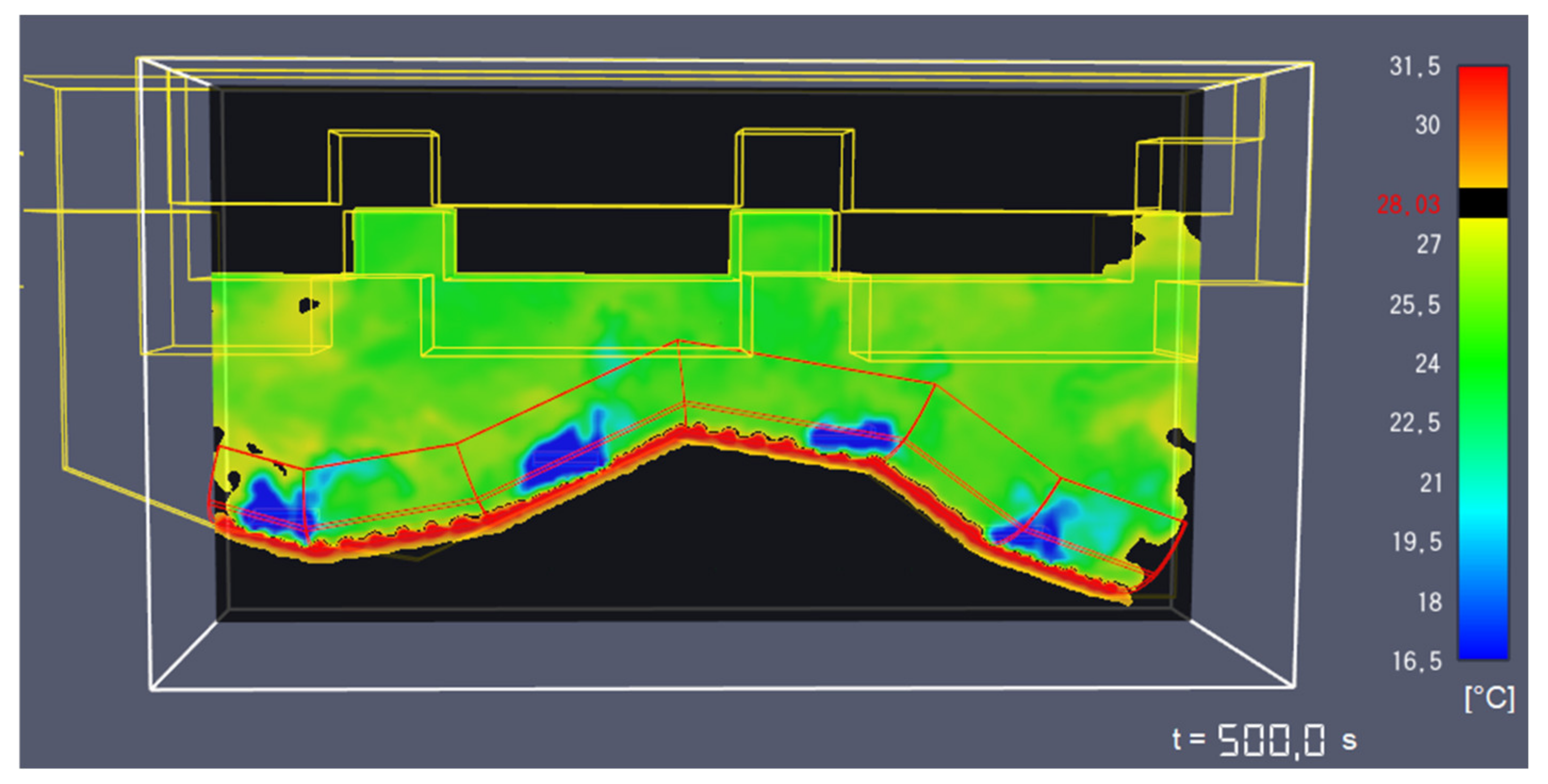Click the red 28.03 temperature label

point(1408,205)
